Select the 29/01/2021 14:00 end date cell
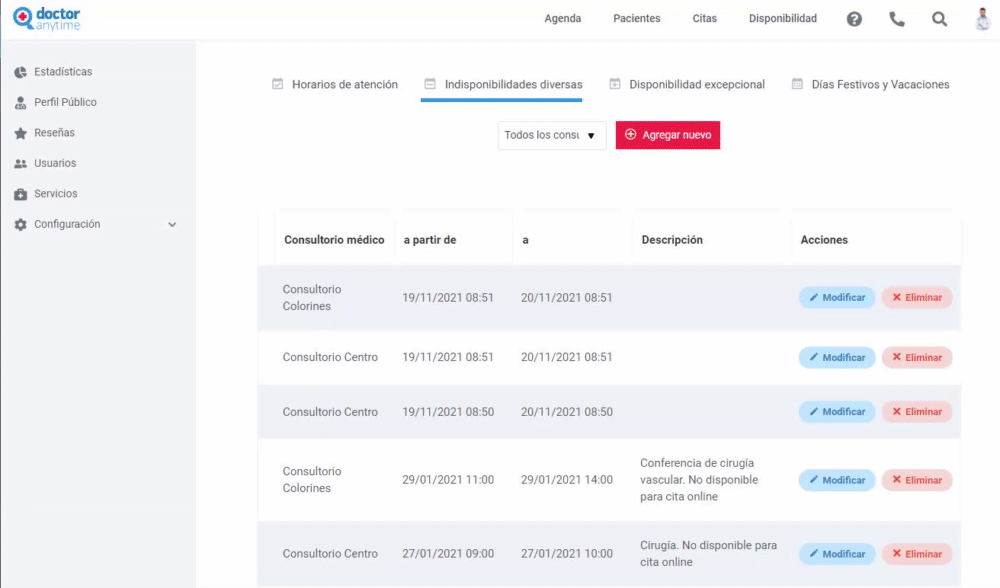1000x588 pixels. coord(566,480)
